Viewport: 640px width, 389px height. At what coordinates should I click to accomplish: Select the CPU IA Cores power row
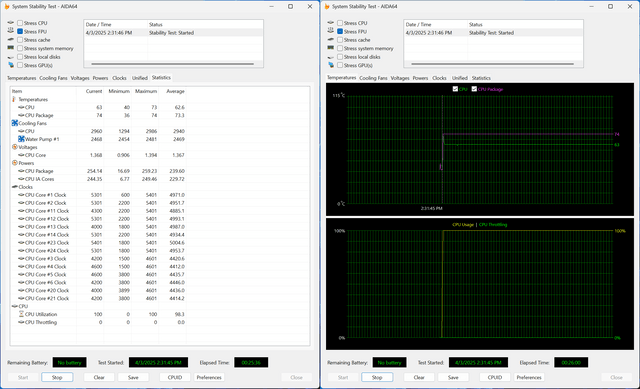pos(98,179)
